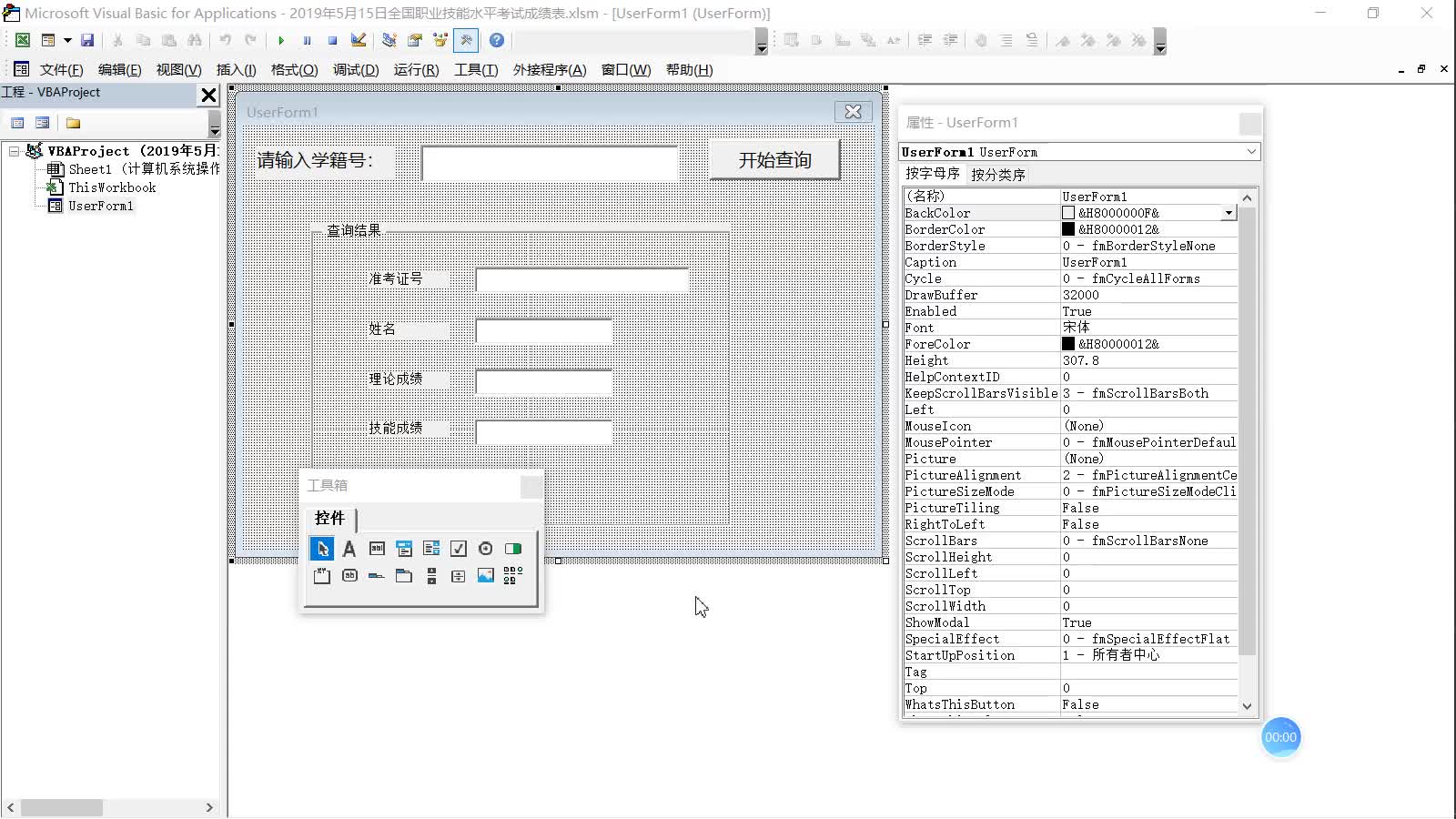Open the 编辑(E) menu
1456x819 pixels.
tap(119, 70)
